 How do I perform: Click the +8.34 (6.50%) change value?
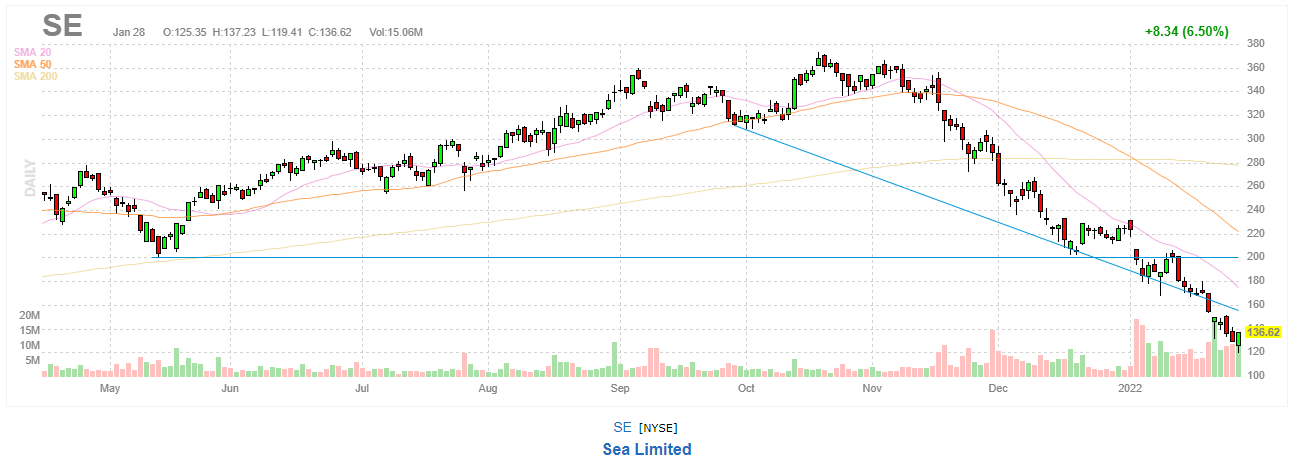pos(1187,32)
